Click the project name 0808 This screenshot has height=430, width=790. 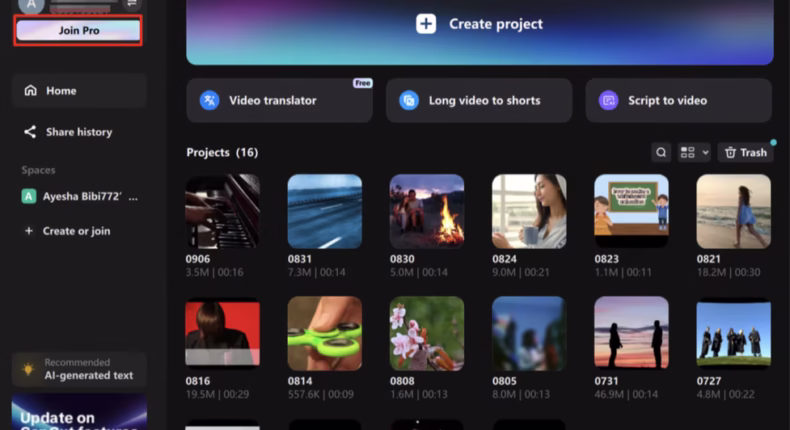point(402,381)
